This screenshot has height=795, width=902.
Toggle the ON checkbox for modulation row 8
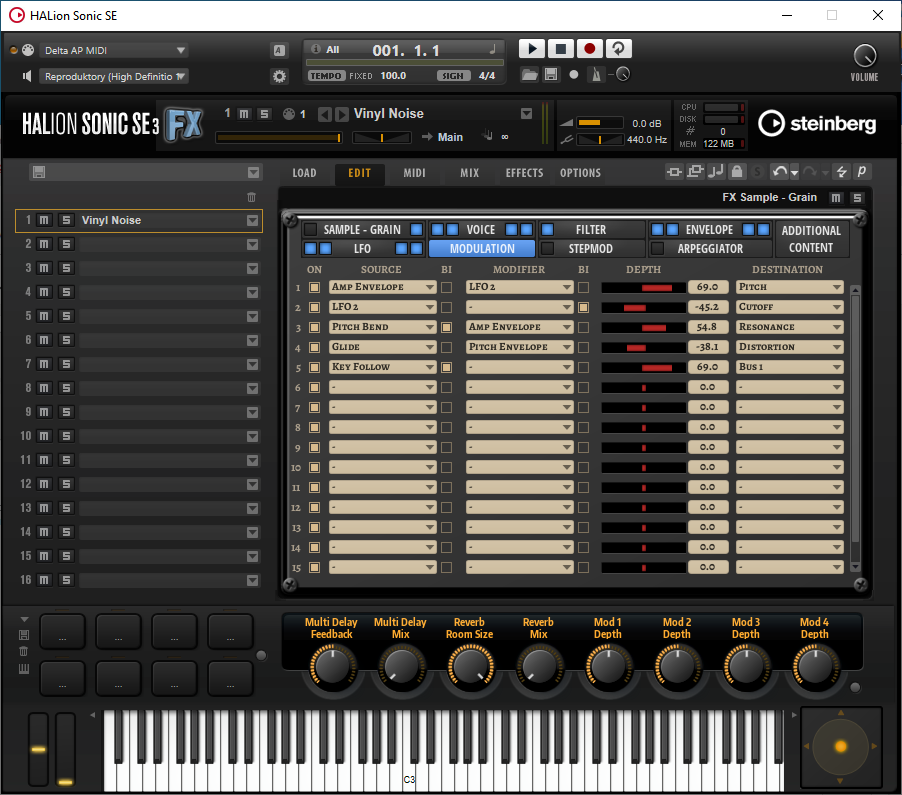point(315,427)
